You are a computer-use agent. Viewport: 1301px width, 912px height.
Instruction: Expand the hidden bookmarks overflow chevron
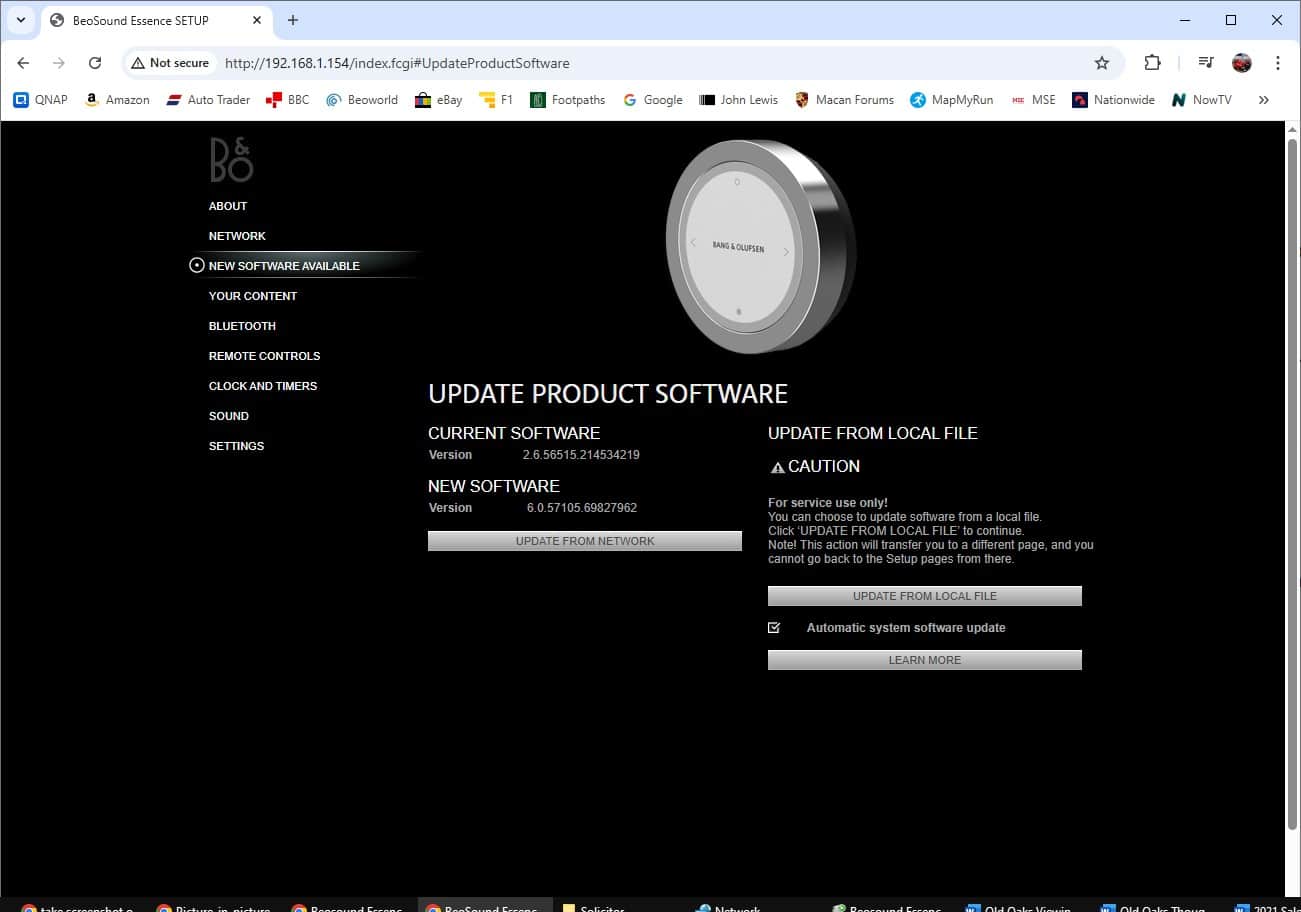point(1263,100)
